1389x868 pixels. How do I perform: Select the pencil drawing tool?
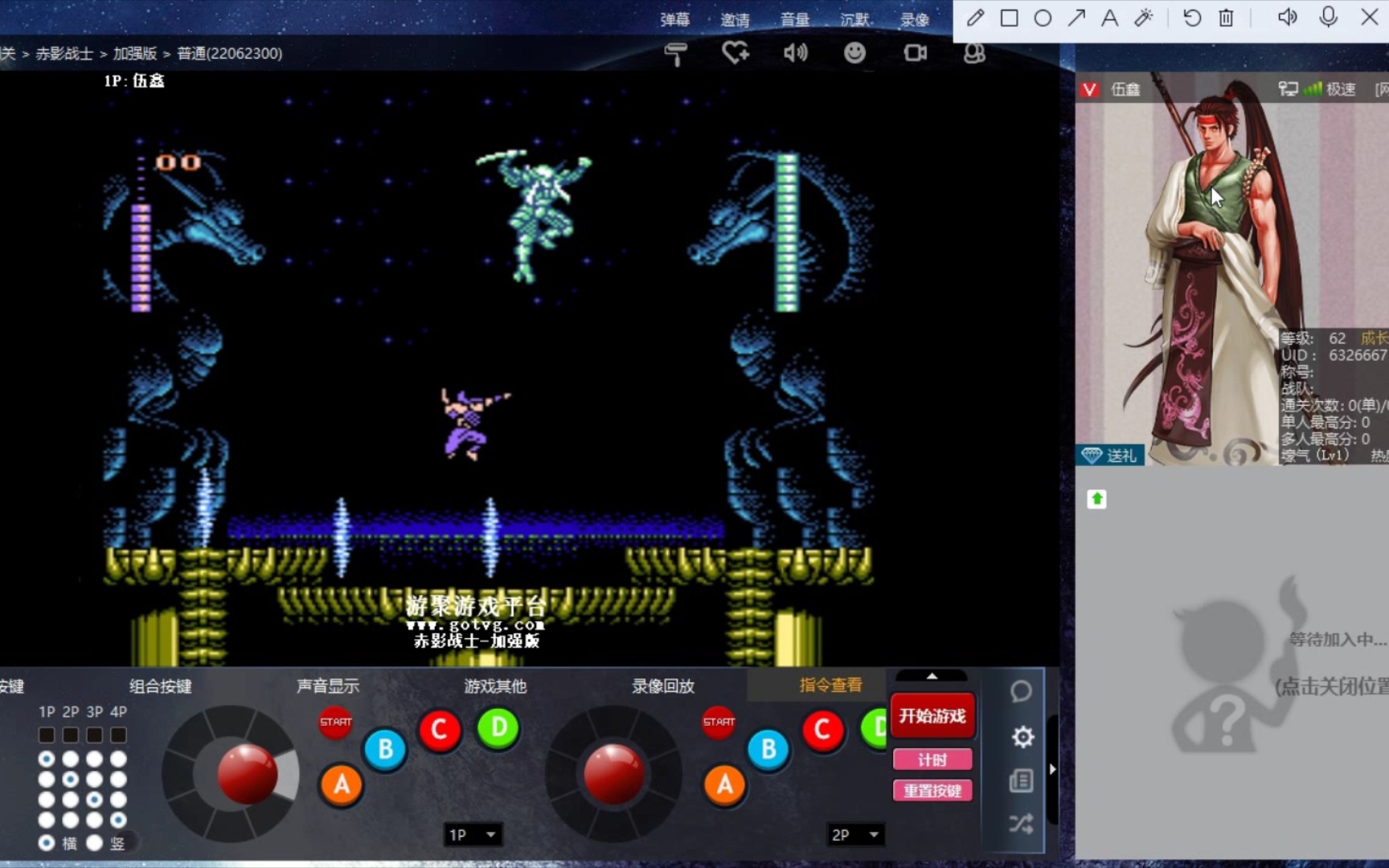[x=975, y=18]
